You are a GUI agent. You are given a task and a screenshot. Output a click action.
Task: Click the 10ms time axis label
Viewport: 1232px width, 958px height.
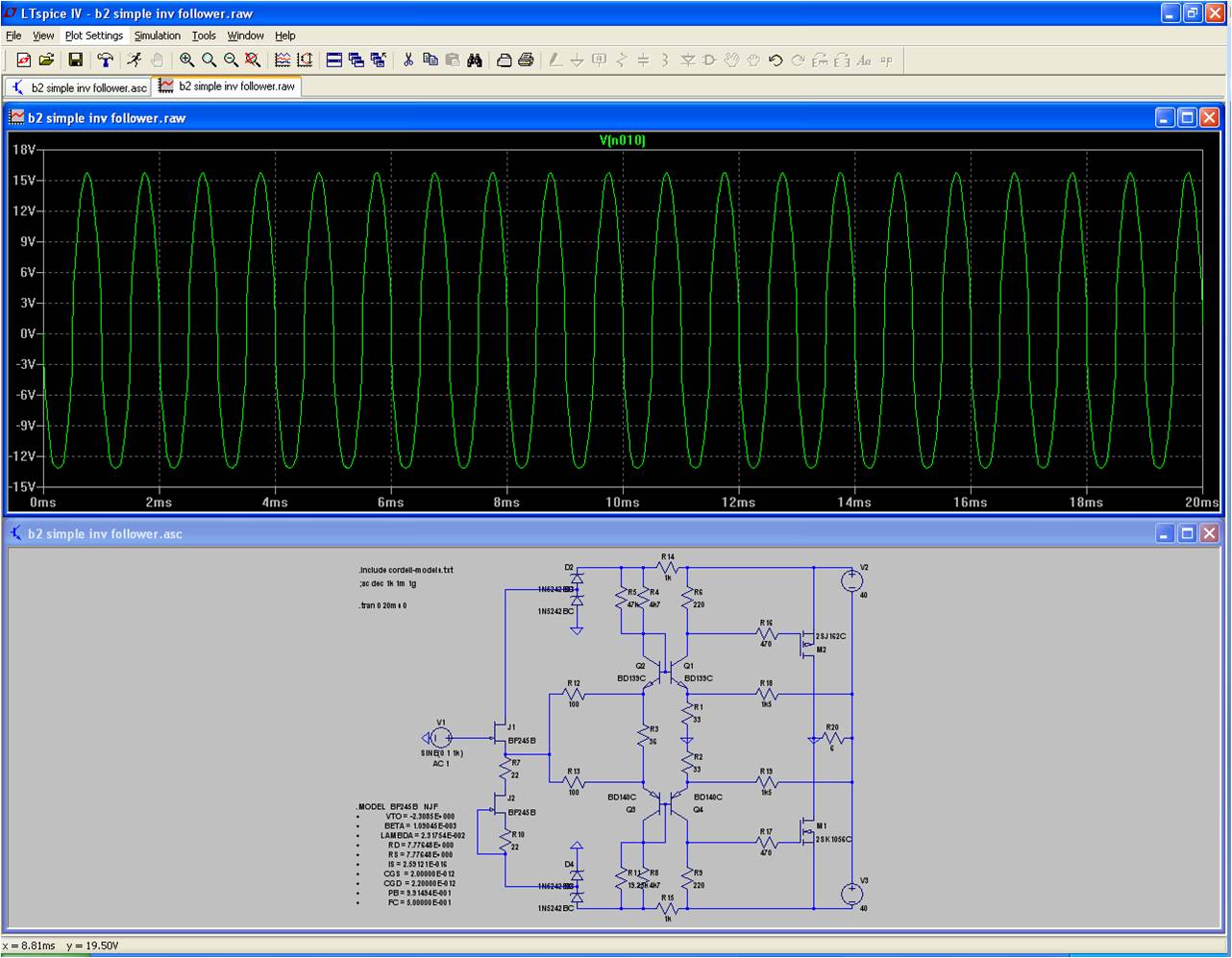(622, 502)
